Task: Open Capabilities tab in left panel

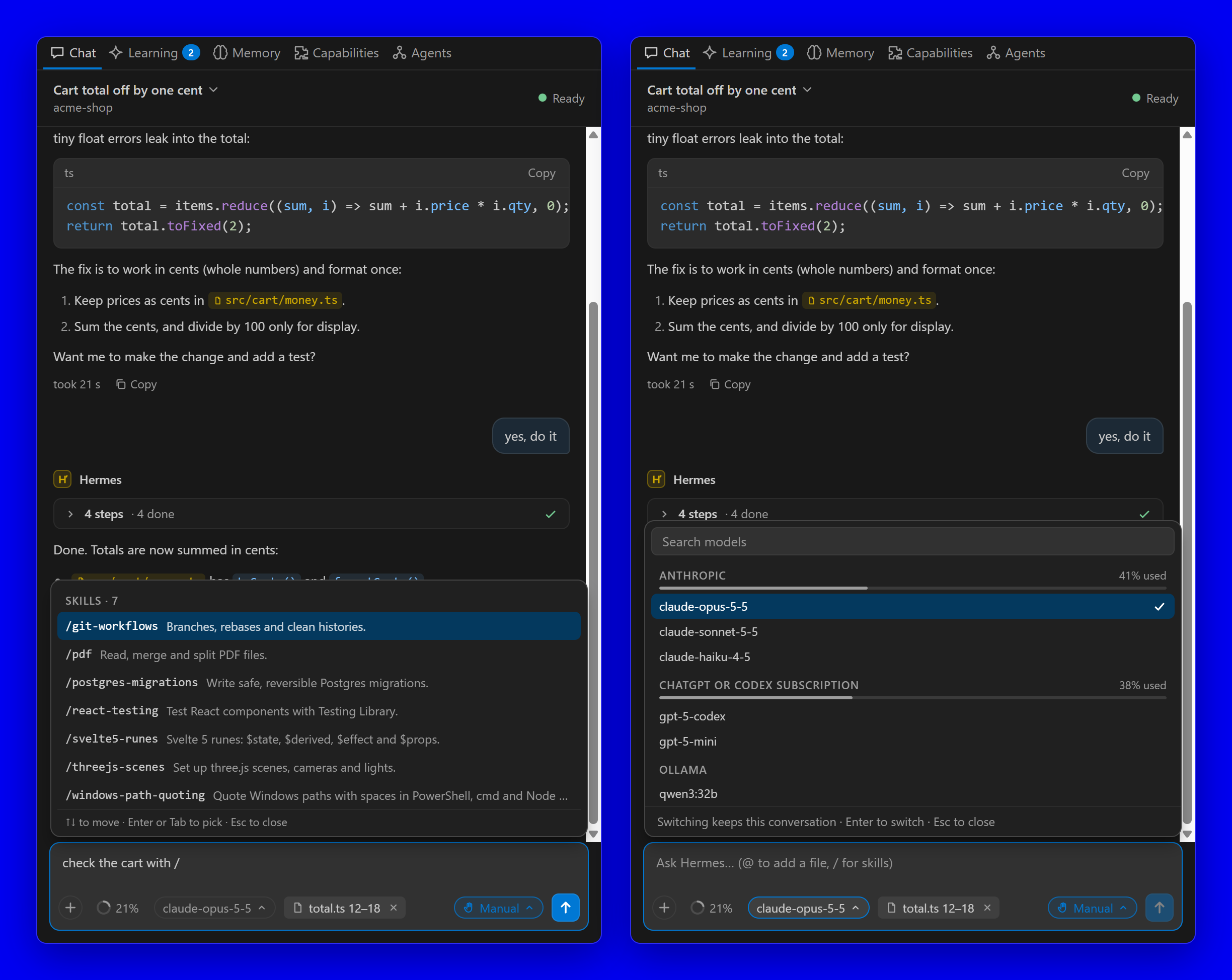Action: [x=337, y=53]
